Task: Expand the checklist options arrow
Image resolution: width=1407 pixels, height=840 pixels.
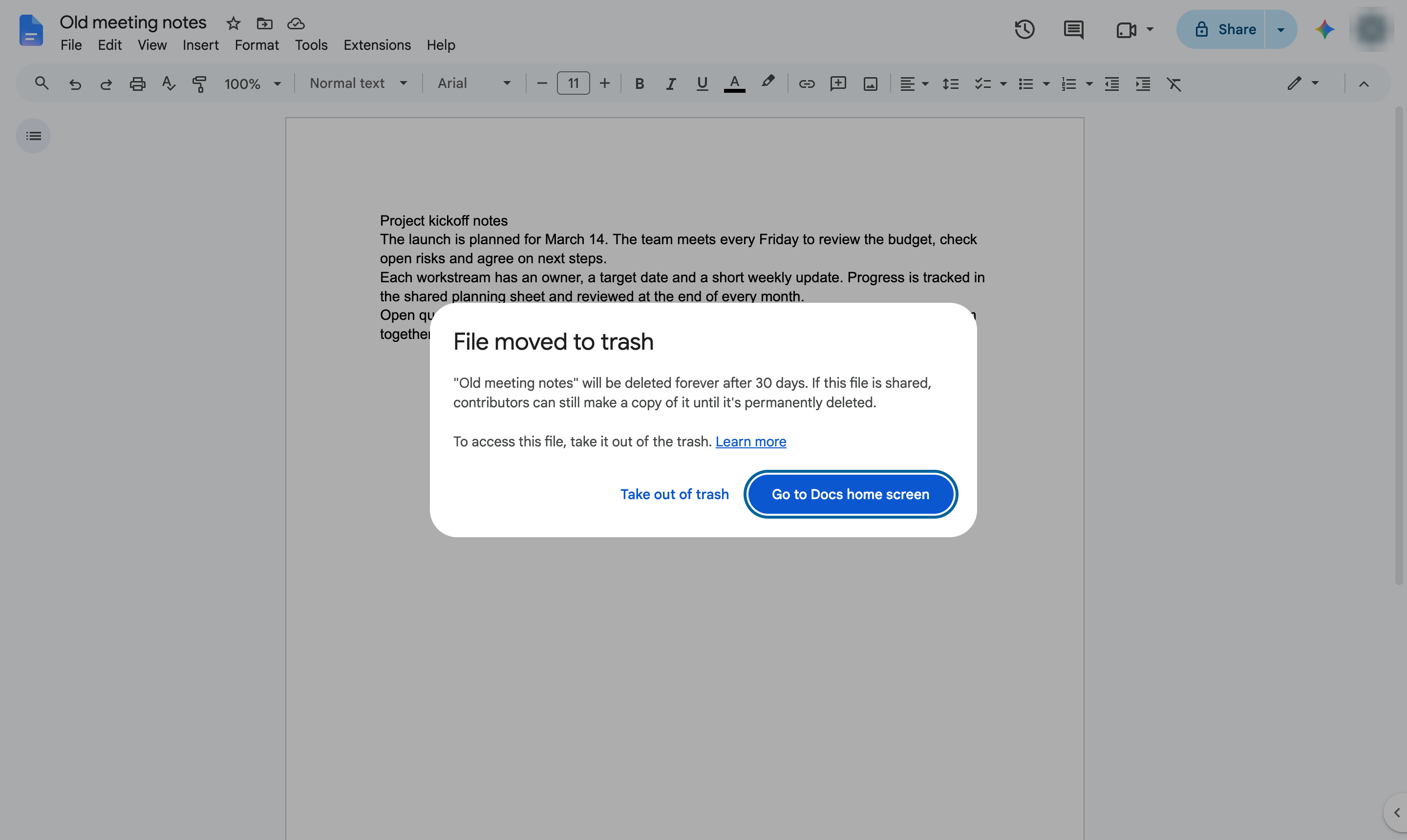Action: pyautogui.click(x=1003, y=84)
